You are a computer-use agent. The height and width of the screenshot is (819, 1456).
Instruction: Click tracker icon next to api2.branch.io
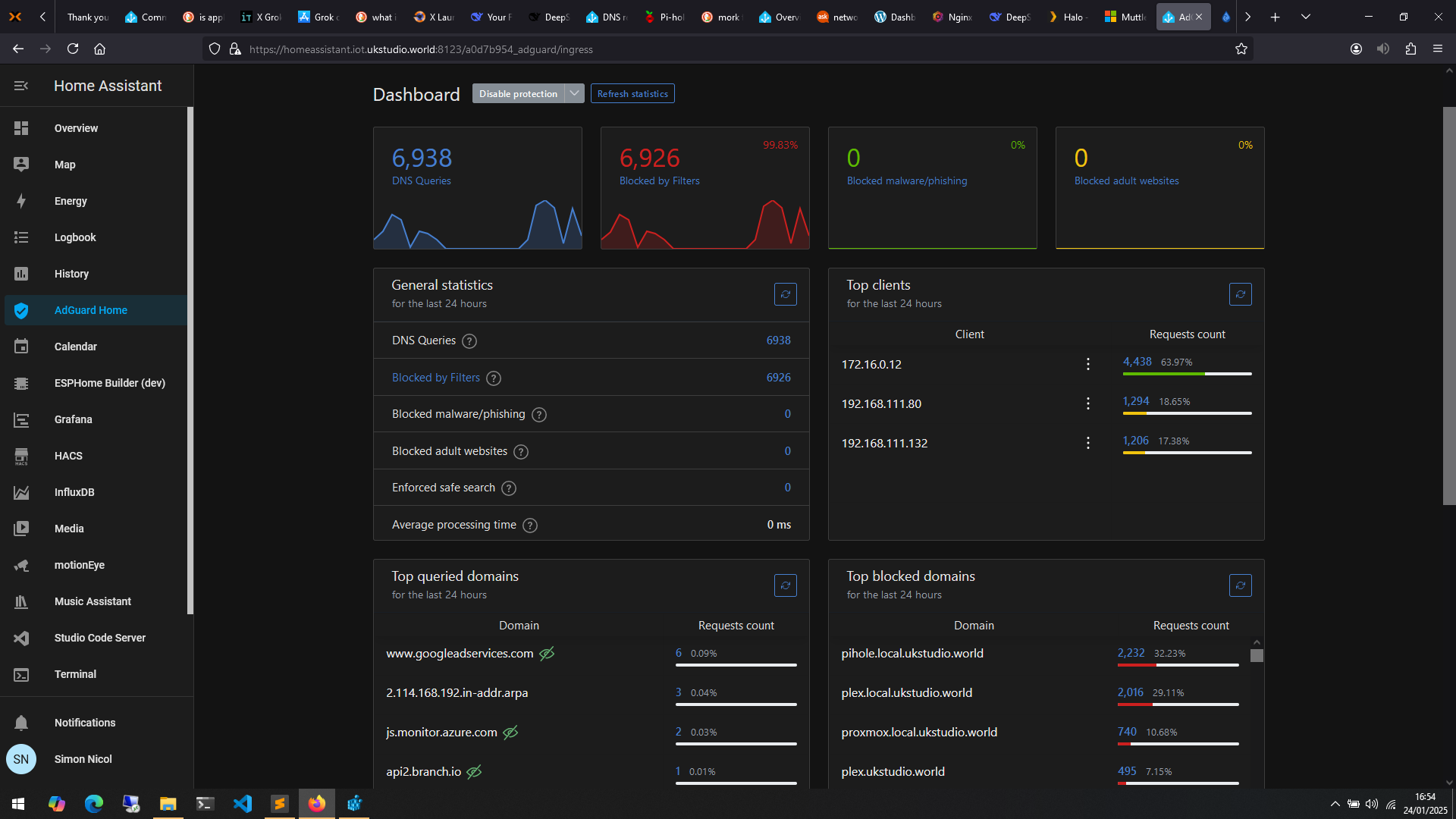click(474, 771)
